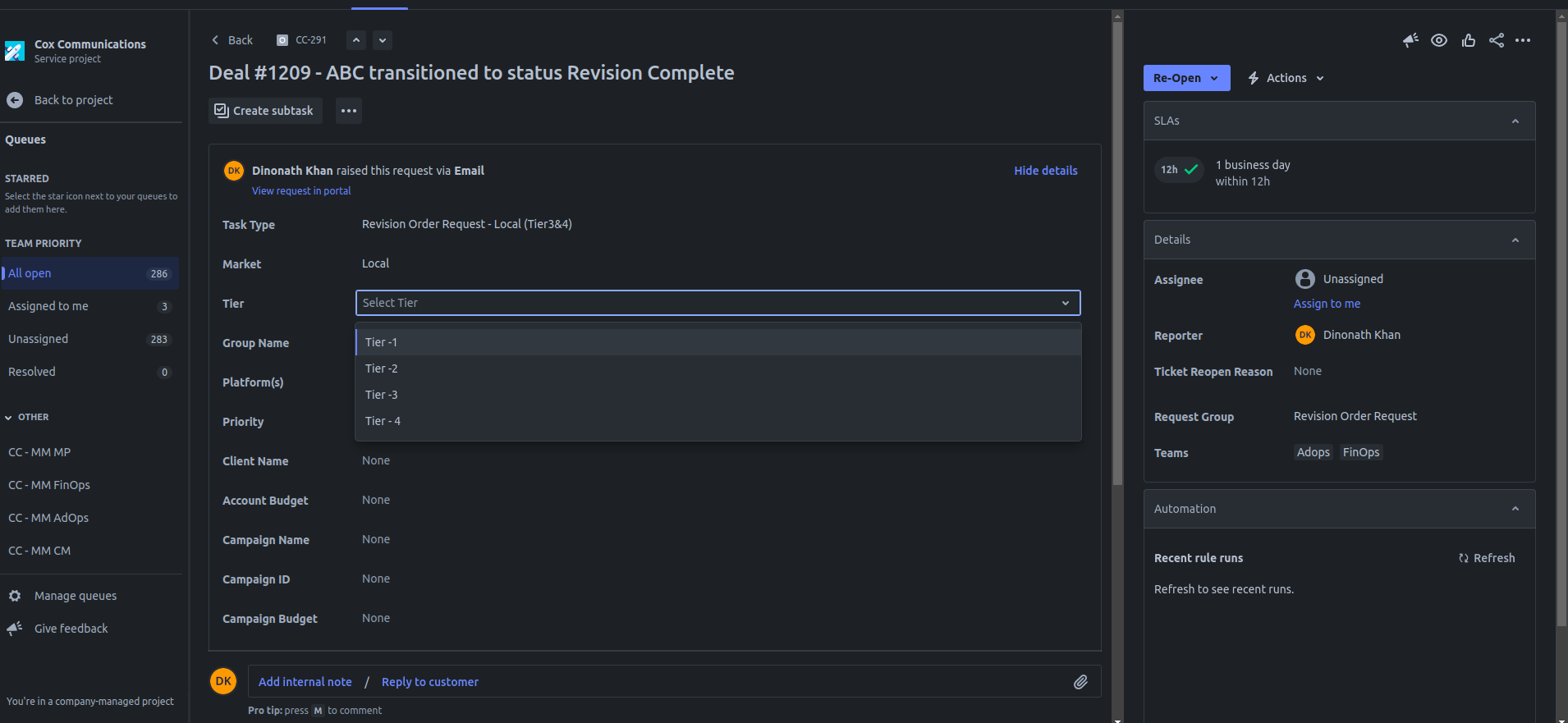
Task: Select Tier -1 option
Action: pos(718,342)
